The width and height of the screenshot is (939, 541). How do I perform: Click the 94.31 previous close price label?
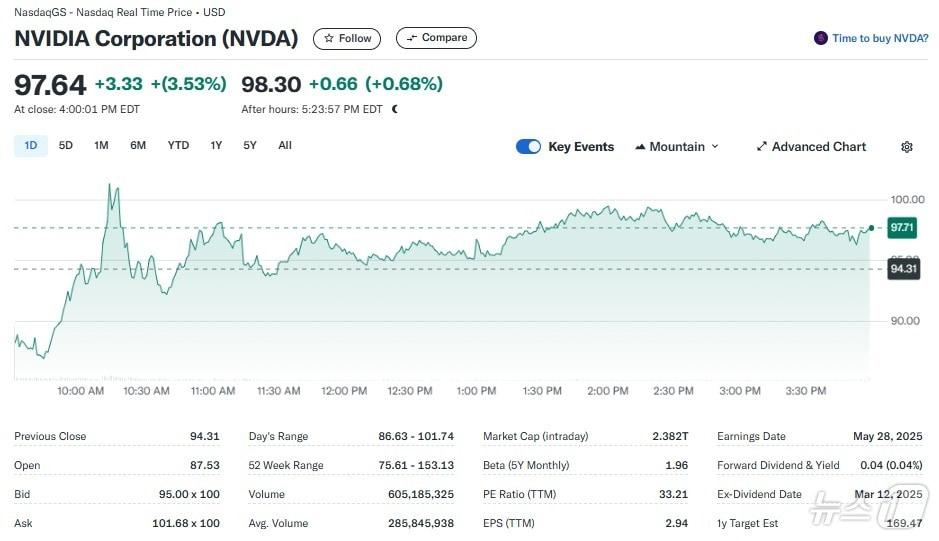(903, 269)
